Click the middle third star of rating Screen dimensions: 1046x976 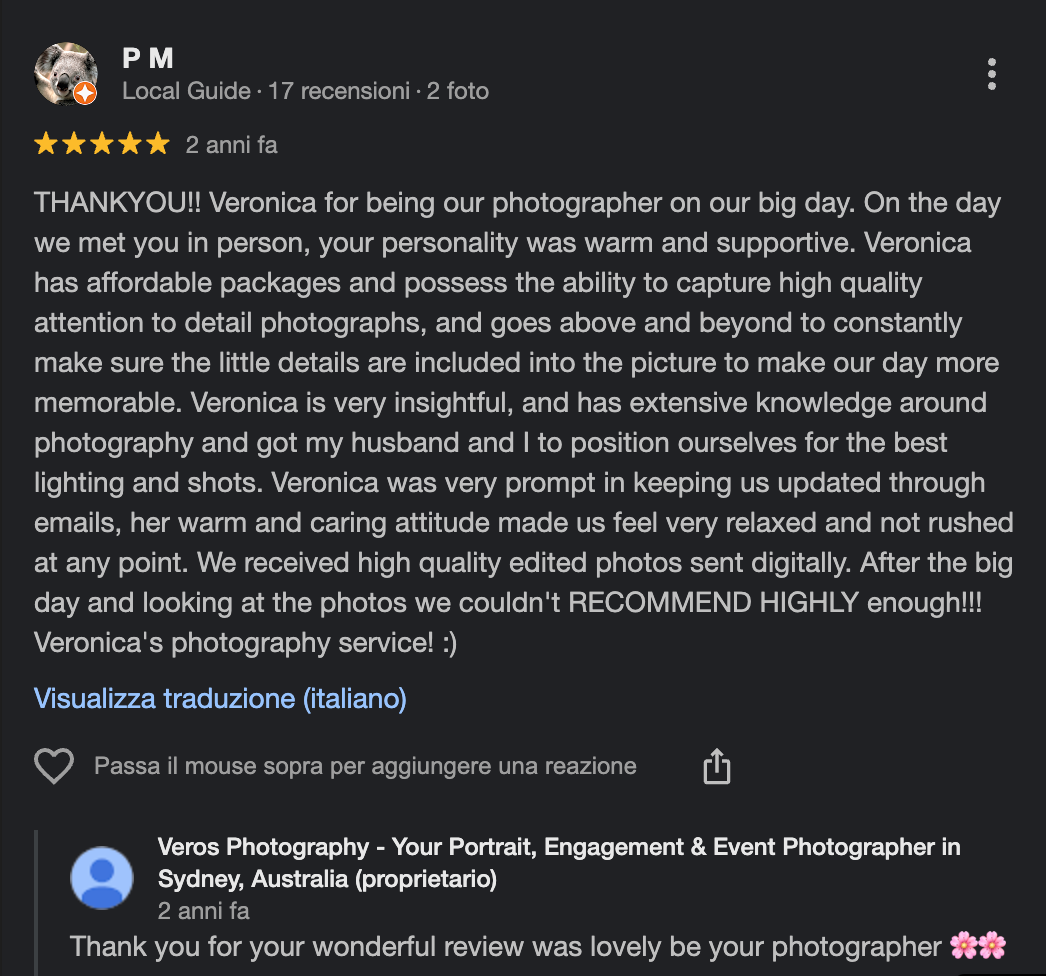point(102,145)
